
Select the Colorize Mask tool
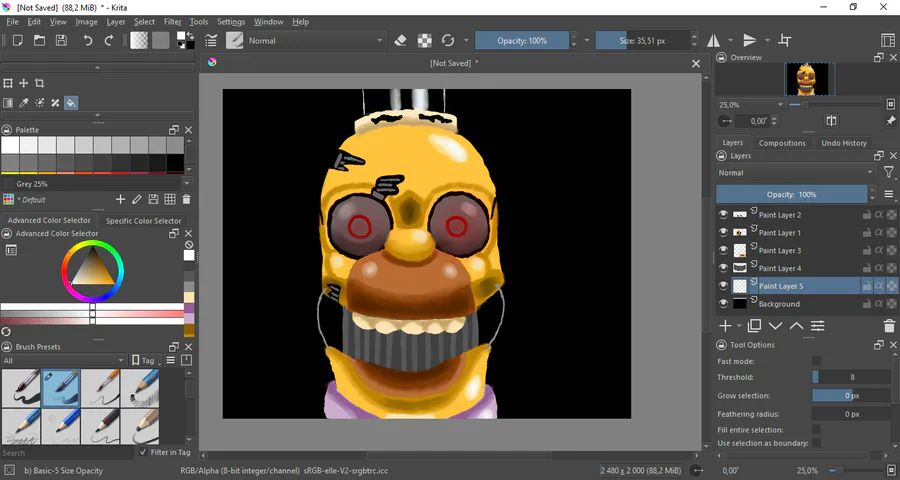tap(40, 103)
